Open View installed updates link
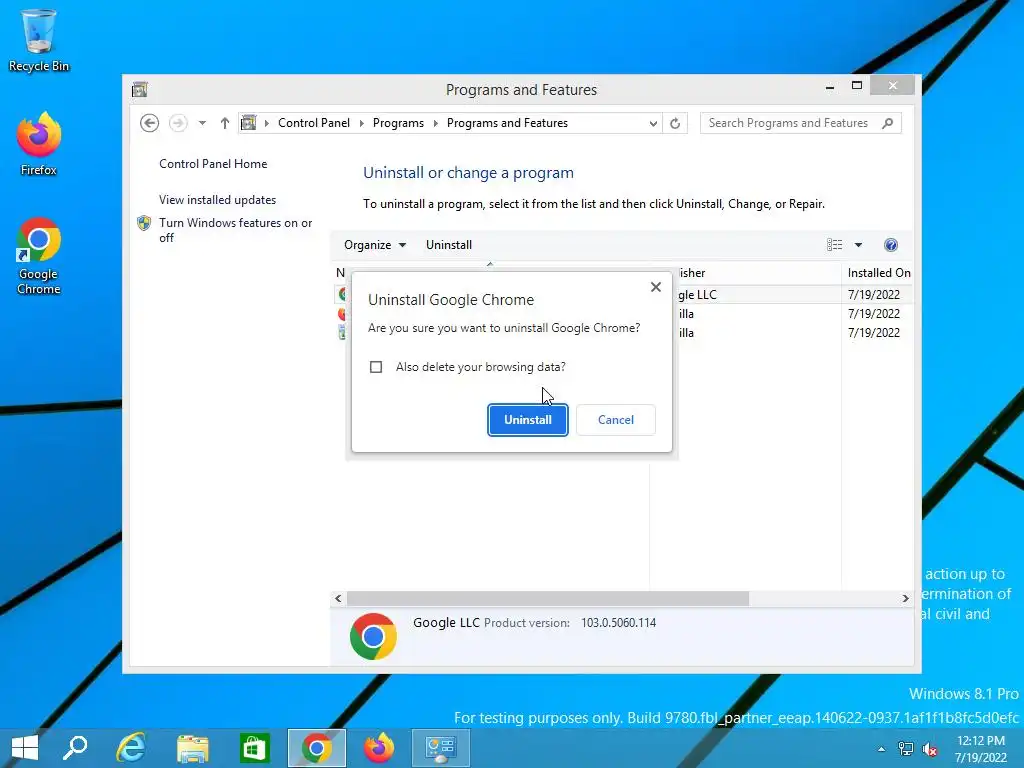The width and height of the screenshot is (1024, 768). point(217,200)
